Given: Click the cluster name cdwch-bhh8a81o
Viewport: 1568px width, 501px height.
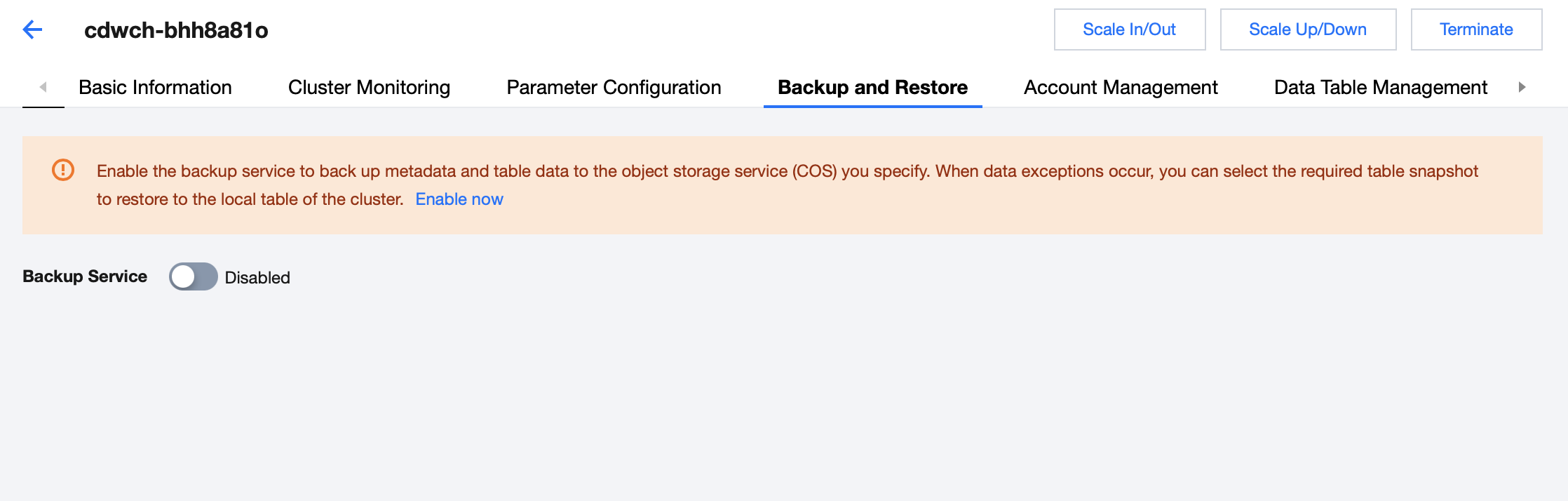Looking at the screenshot, I should [176, 30].
